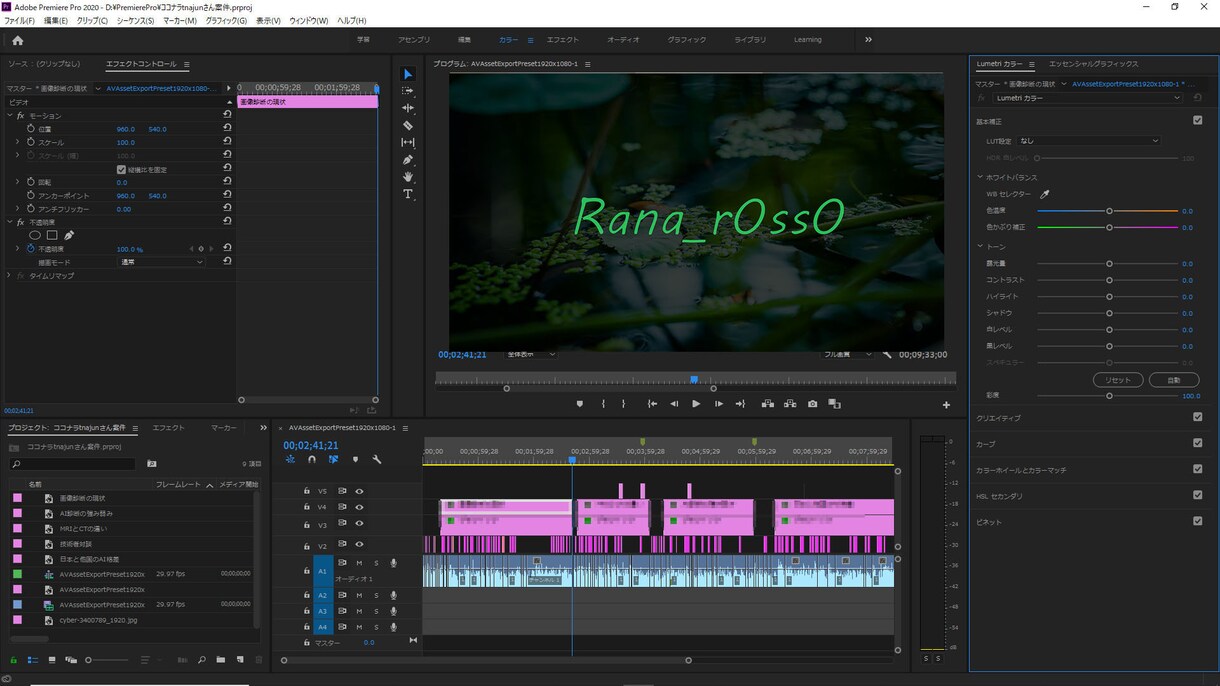Screen dimensions: 1220x686
Task: Open the 描画モード blend mode dropdown
Action: 161,262
